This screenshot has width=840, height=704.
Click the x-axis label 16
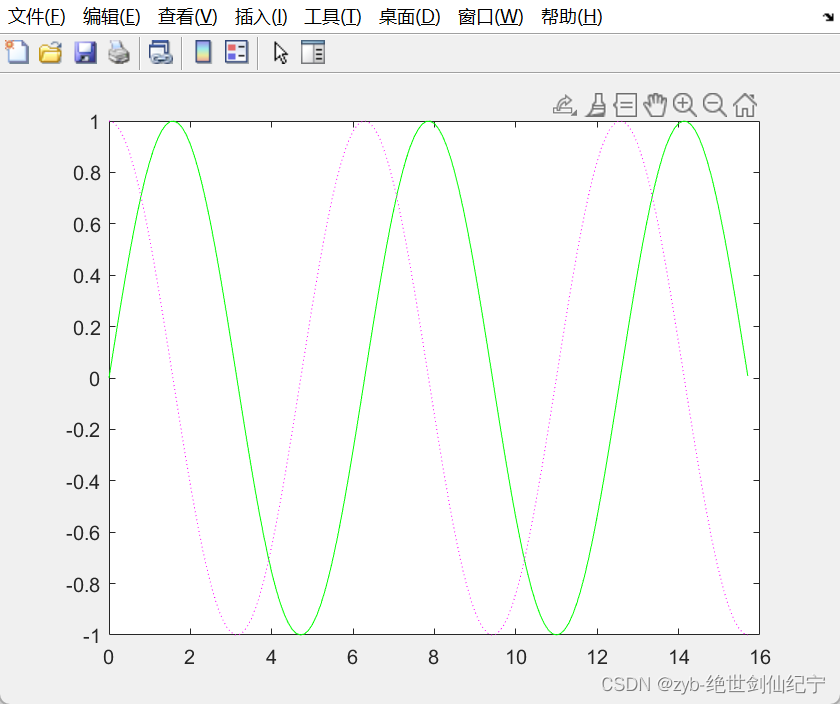click(760, 657)
